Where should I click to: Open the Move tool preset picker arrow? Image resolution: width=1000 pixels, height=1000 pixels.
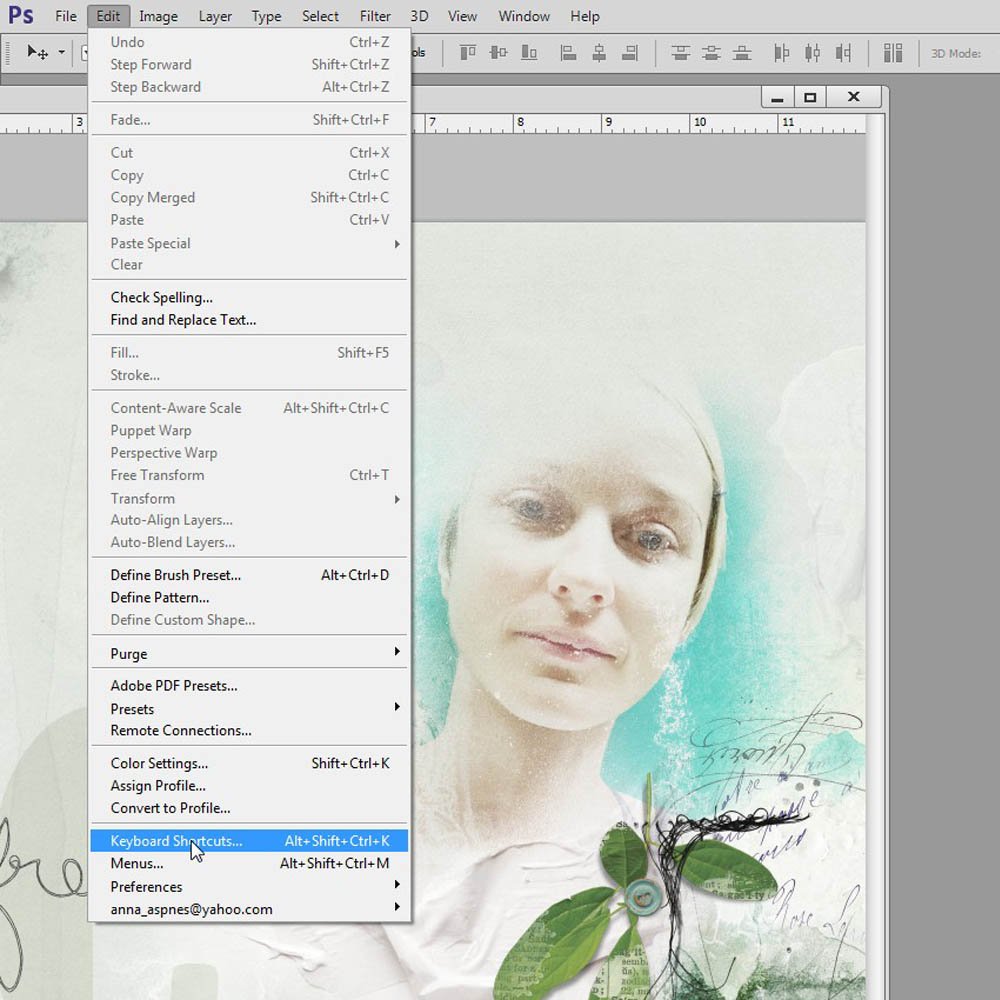(x=61, y=52)
